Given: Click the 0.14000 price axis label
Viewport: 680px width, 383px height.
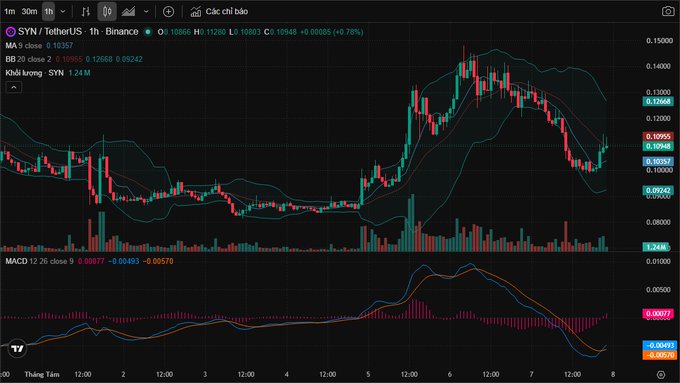Looking at the screenshot, I should click(659, 66).
